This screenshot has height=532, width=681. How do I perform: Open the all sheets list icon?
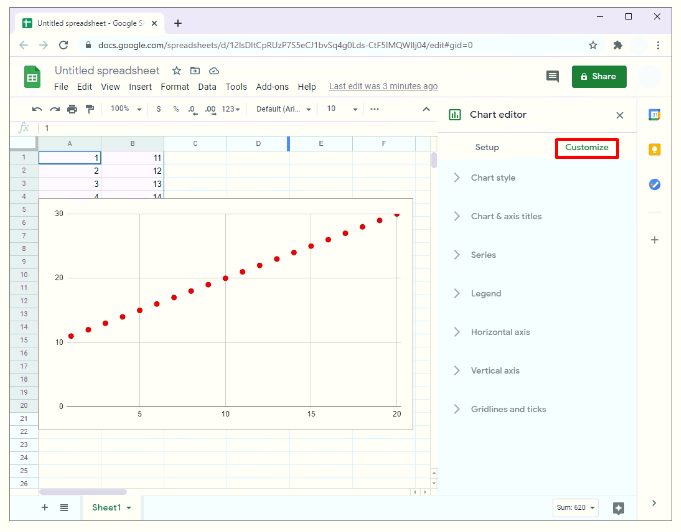[64, 507]
